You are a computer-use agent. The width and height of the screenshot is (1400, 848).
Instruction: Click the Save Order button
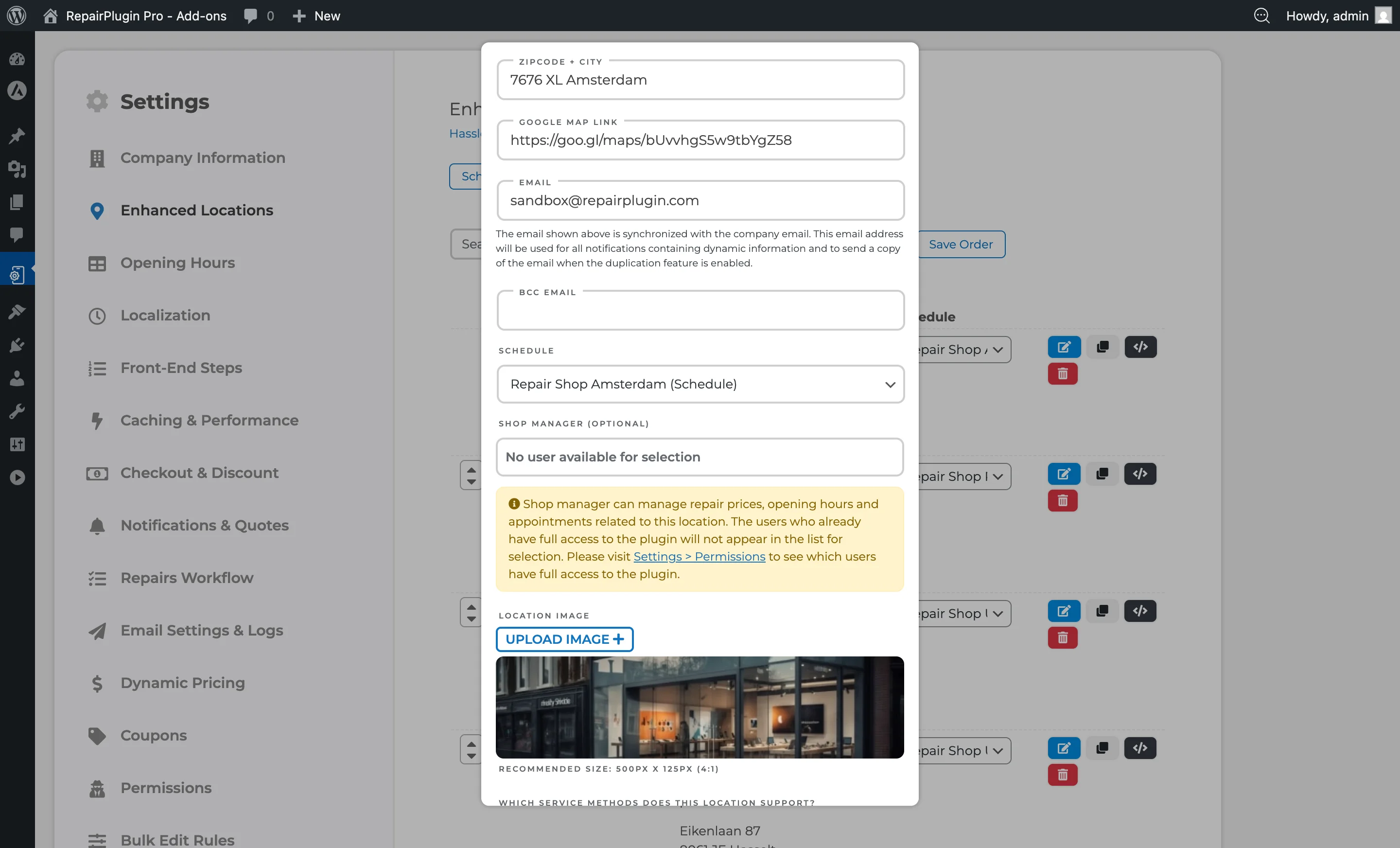pyautogui.click(x=960, y=245)
